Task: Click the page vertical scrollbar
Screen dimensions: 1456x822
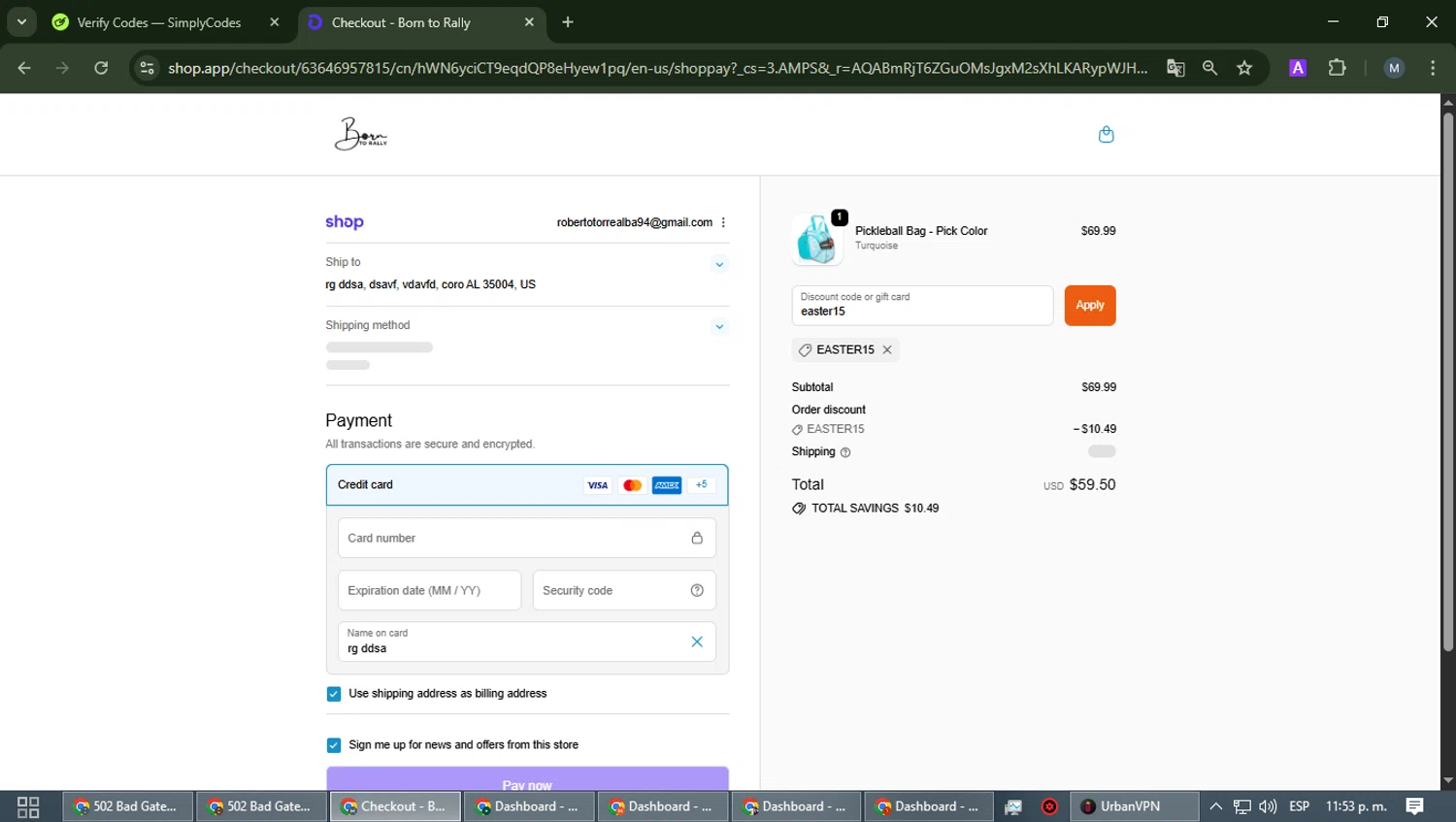Action: pyautogui.click(x=1448, y=381)
